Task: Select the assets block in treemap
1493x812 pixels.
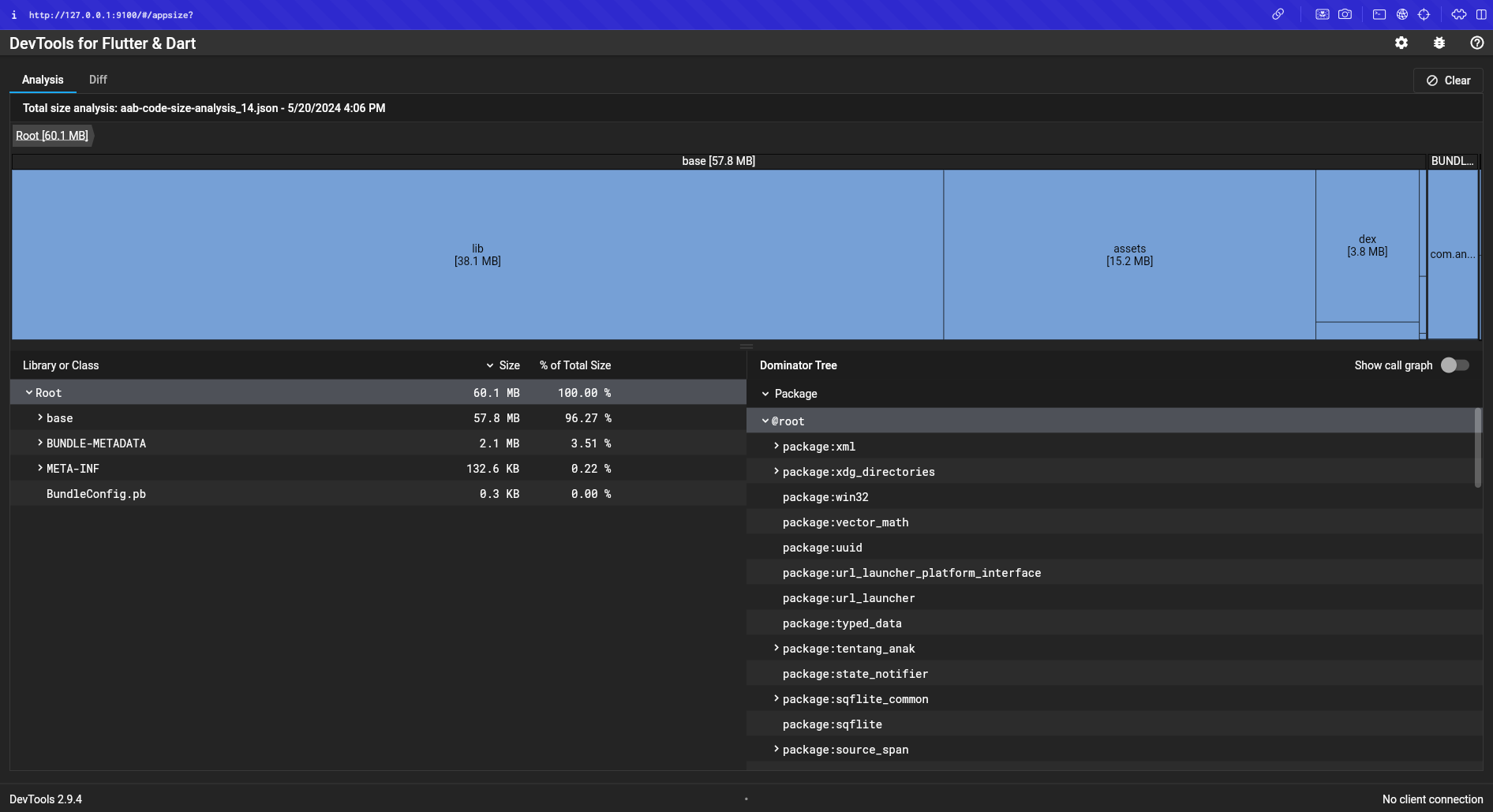Action: point(1129,255)
